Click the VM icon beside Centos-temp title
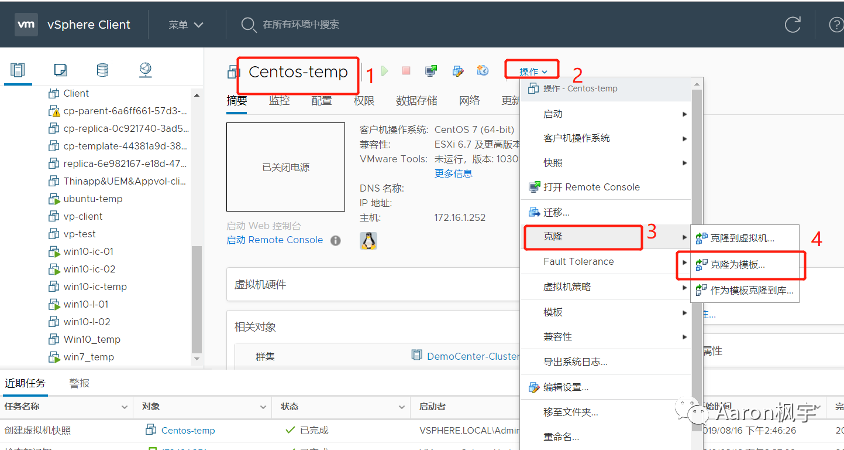Viewport: 844px width, 450px height. tap(233, 72)
